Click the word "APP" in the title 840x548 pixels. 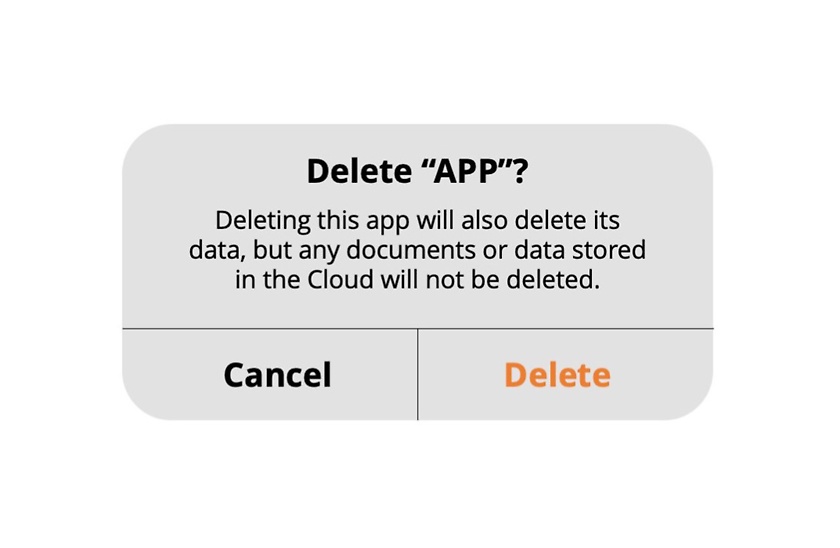465,171
